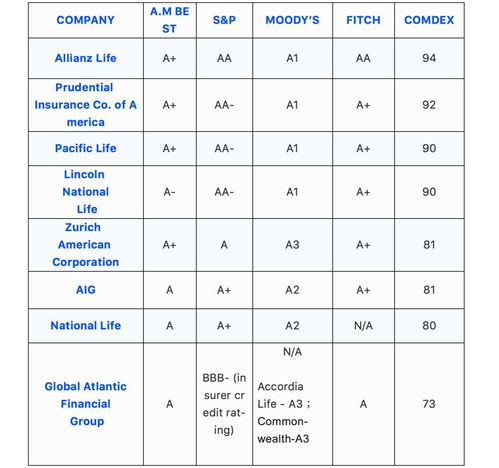Open the Allianz Life company link
The height and width of the screenshot is (468, 499).
[x=85, y=58]
